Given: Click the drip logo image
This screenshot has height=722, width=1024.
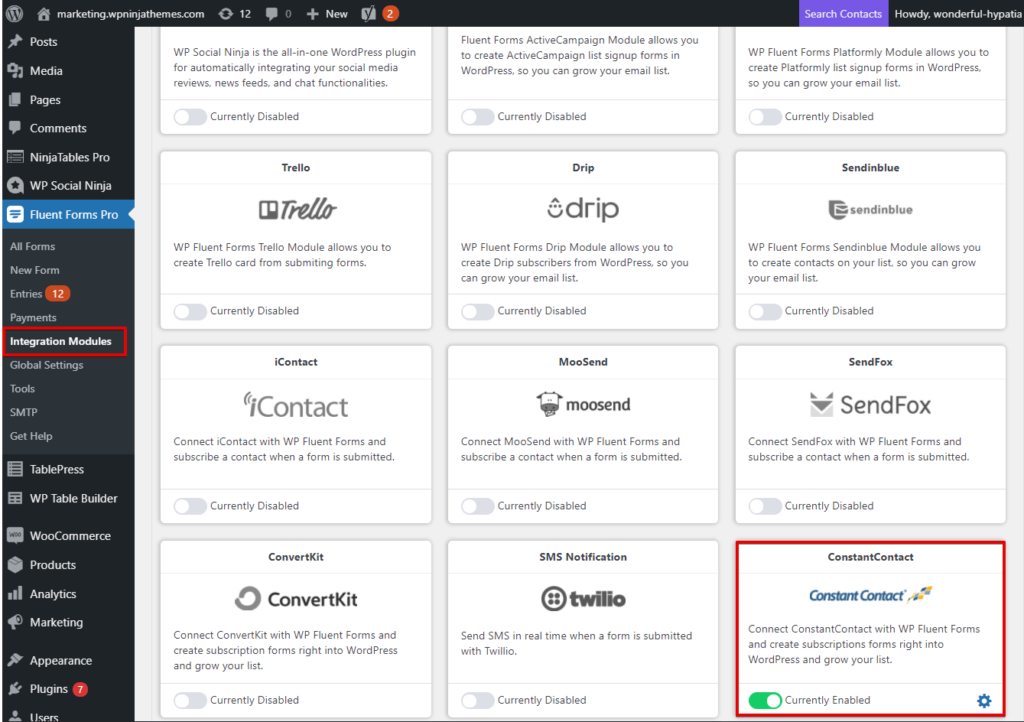Looking at the screenshot, I should click(583, 209).
